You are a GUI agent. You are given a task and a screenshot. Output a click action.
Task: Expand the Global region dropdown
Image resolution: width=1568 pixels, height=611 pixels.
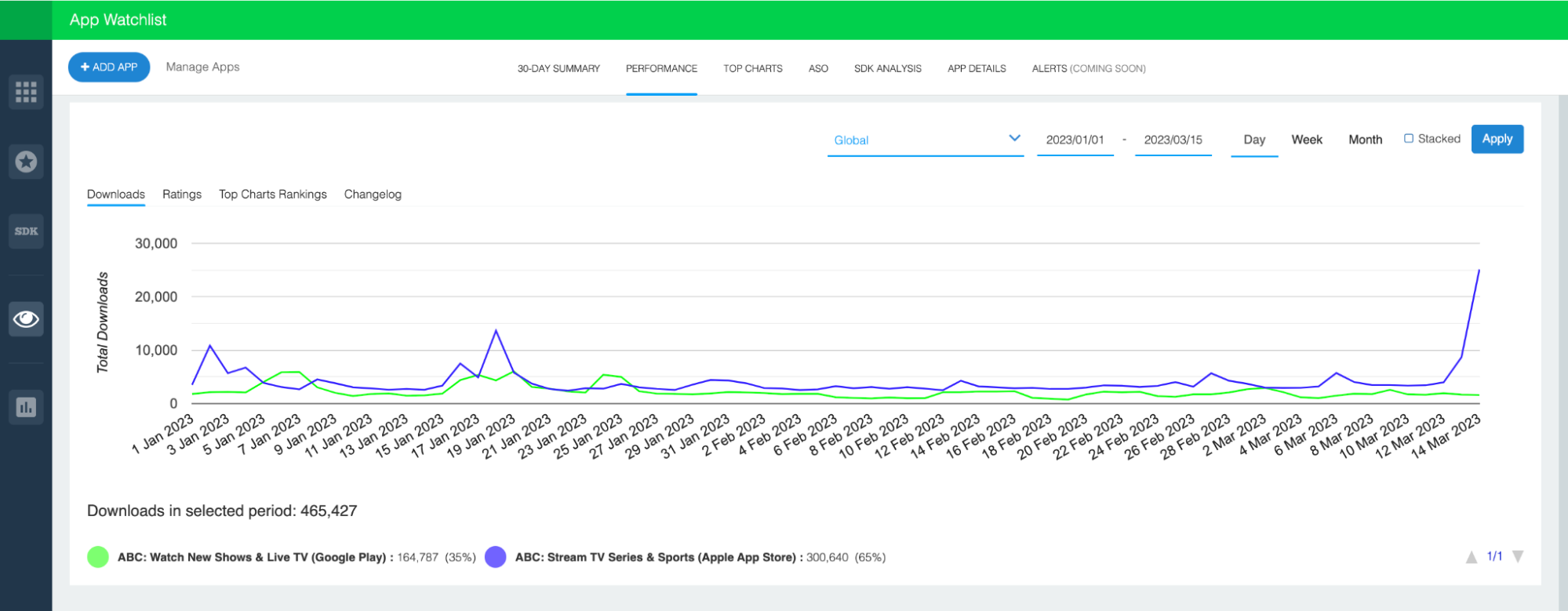926,140
